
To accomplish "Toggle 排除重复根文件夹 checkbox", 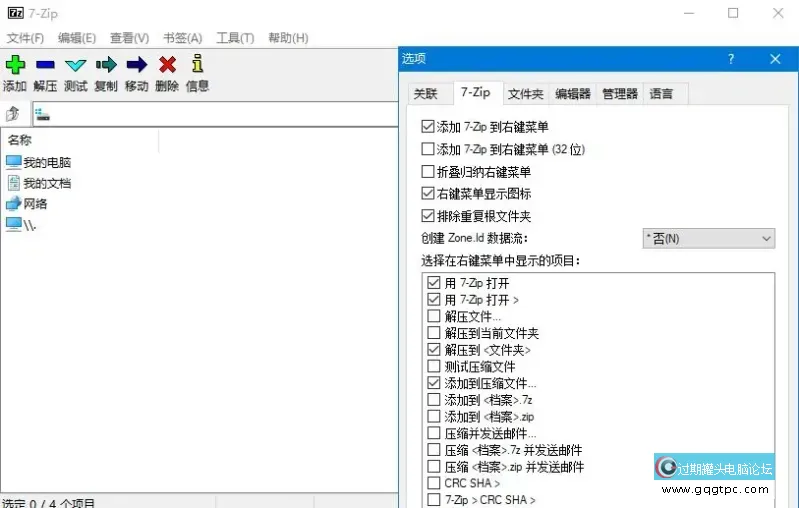I will click(428, 216).
